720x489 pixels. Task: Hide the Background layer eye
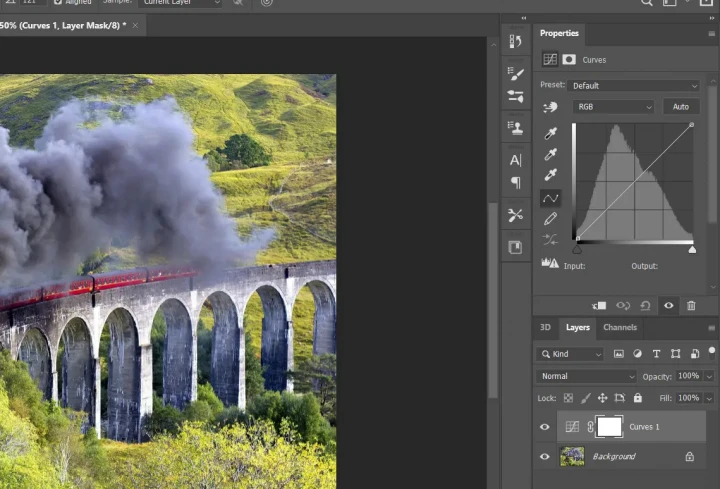click(545, 457)
